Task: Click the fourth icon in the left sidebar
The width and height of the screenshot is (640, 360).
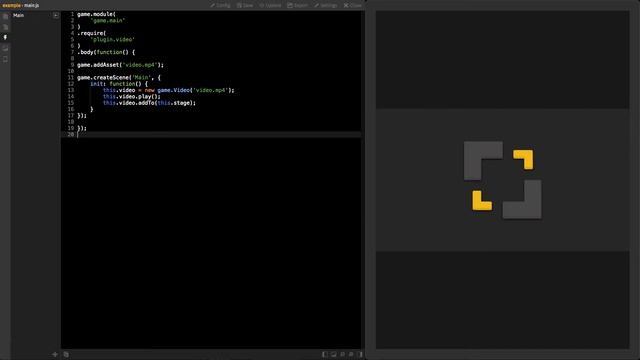Action: pos(5,48)
